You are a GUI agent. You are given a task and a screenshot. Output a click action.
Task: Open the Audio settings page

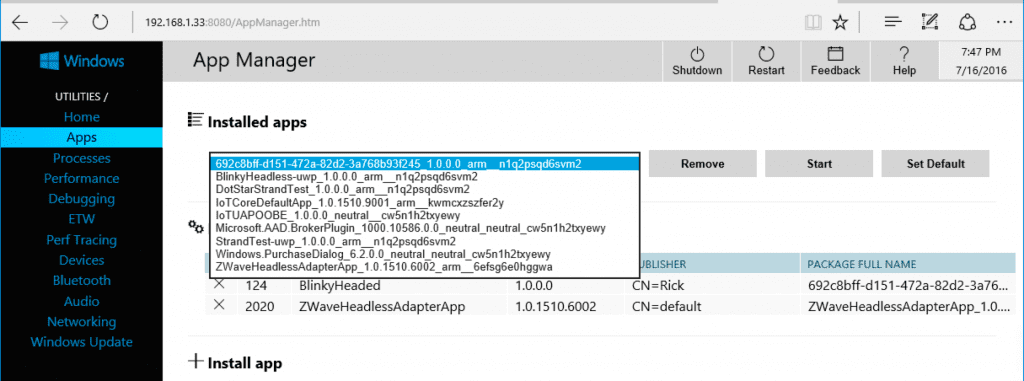point(82,301)
